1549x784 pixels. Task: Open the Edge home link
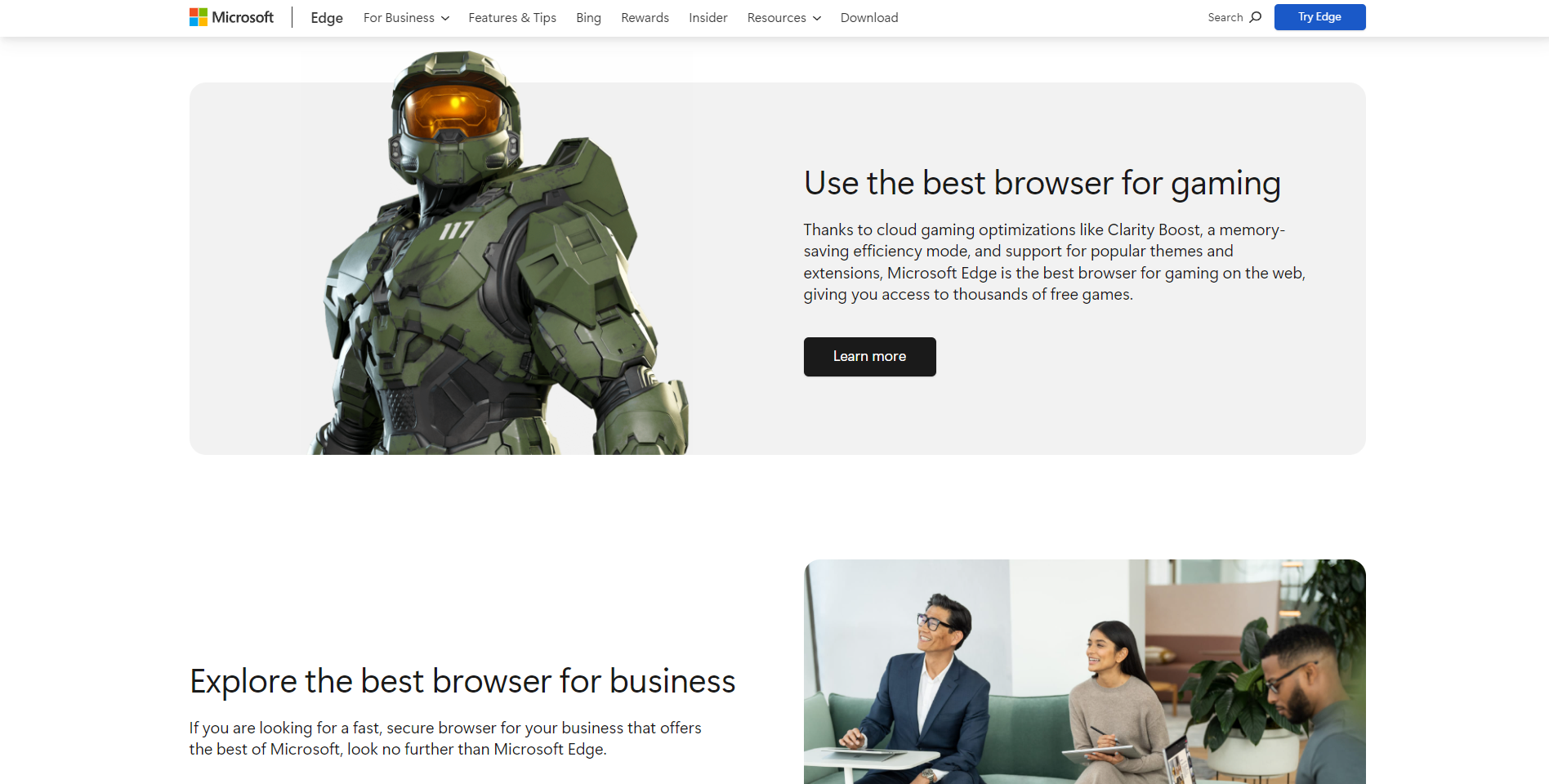coord(327,18)
